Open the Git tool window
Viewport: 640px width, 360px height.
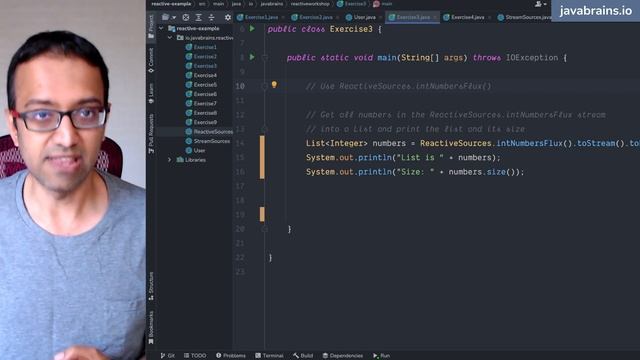point(168,356)
